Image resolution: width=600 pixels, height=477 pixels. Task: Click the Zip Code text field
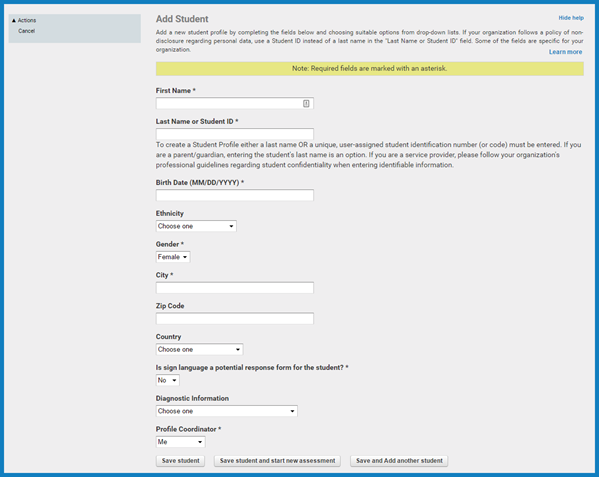point(235,319)
